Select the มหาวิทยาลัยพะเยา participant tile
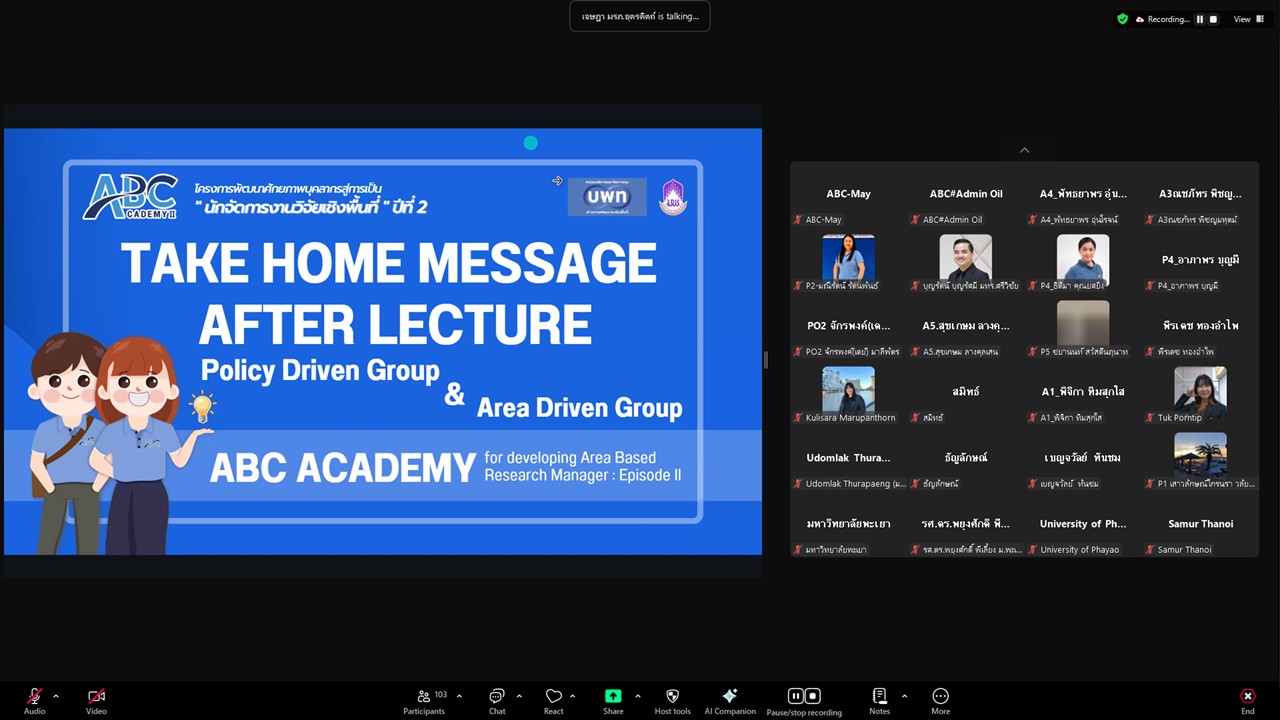The image size is (1280, 720). point(848,524)
